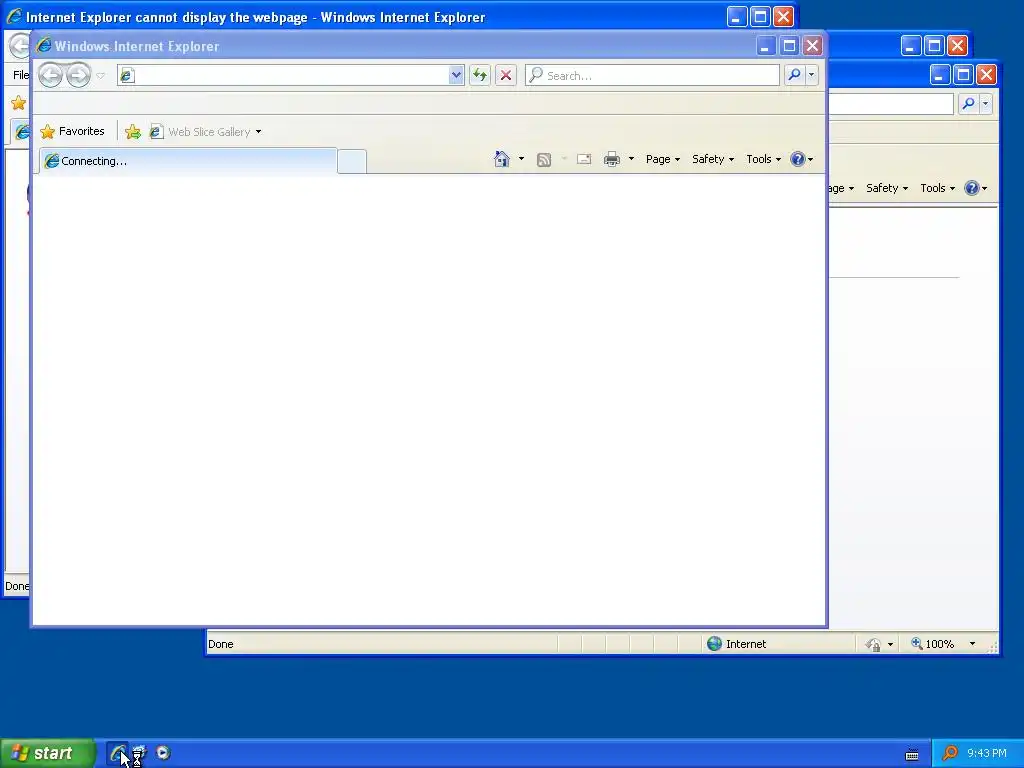1024x768 pixels.
Task: Open the Safety menu in front window
Action: point(713,159)
